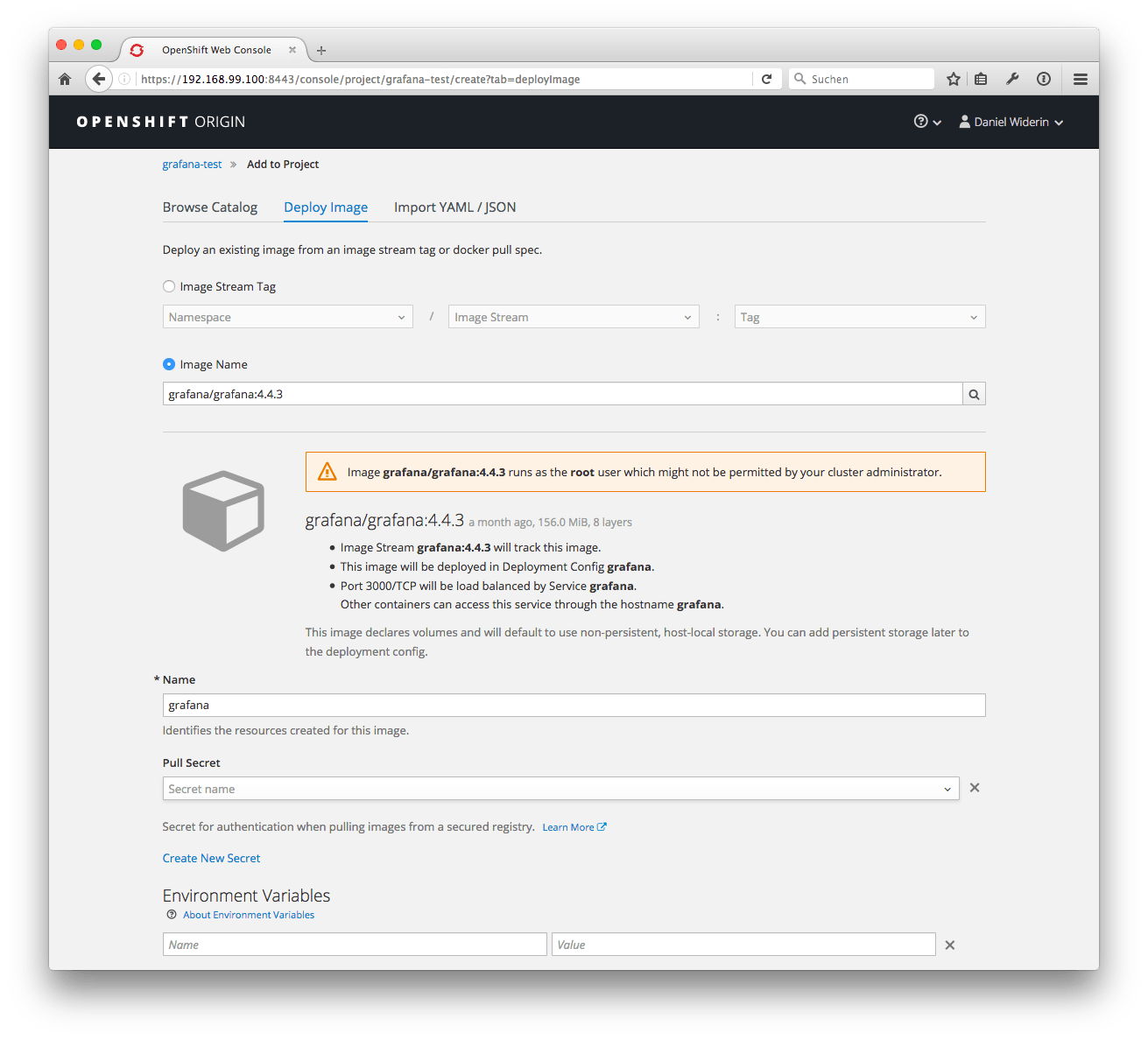Expand the Image Stream dropdown
Viewport: 1148px width, 1040px height.
tap(574, 317)
